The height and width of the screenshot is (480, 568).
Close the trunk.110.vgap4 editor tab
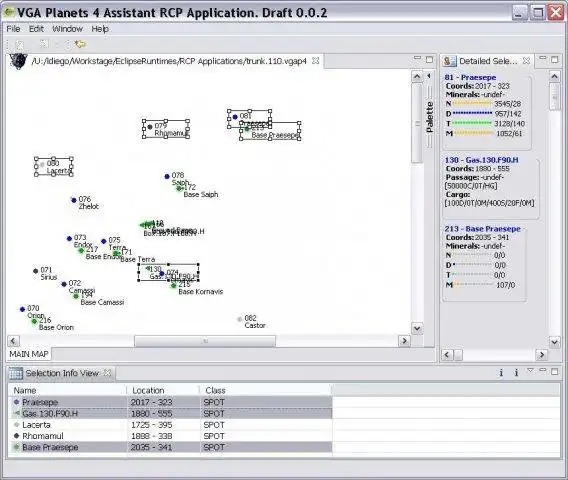point(316,61)
